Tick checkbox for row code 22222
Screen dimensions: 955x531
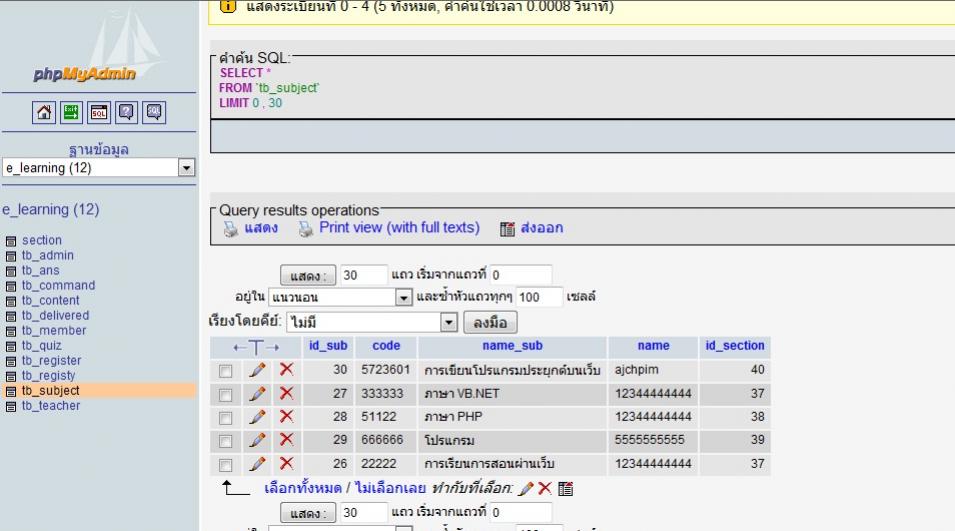coord(225,465)
